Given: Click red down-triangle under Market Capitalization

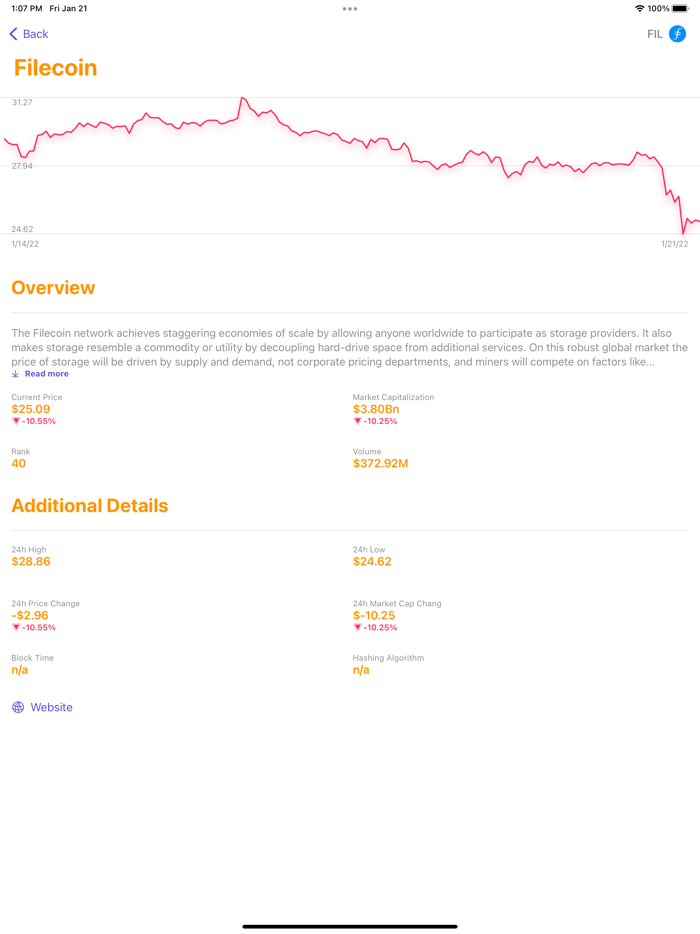Looking at the screenshot, I should (358, 420).
